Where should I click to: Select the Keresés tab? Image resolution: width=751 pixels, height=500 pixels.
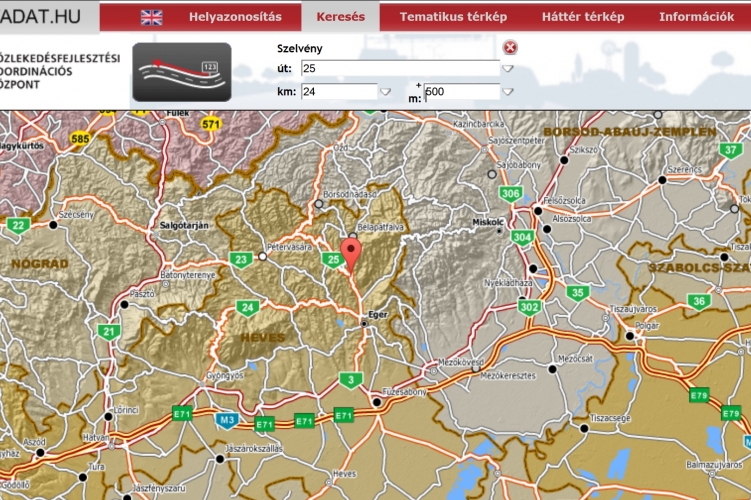point(340,17)
